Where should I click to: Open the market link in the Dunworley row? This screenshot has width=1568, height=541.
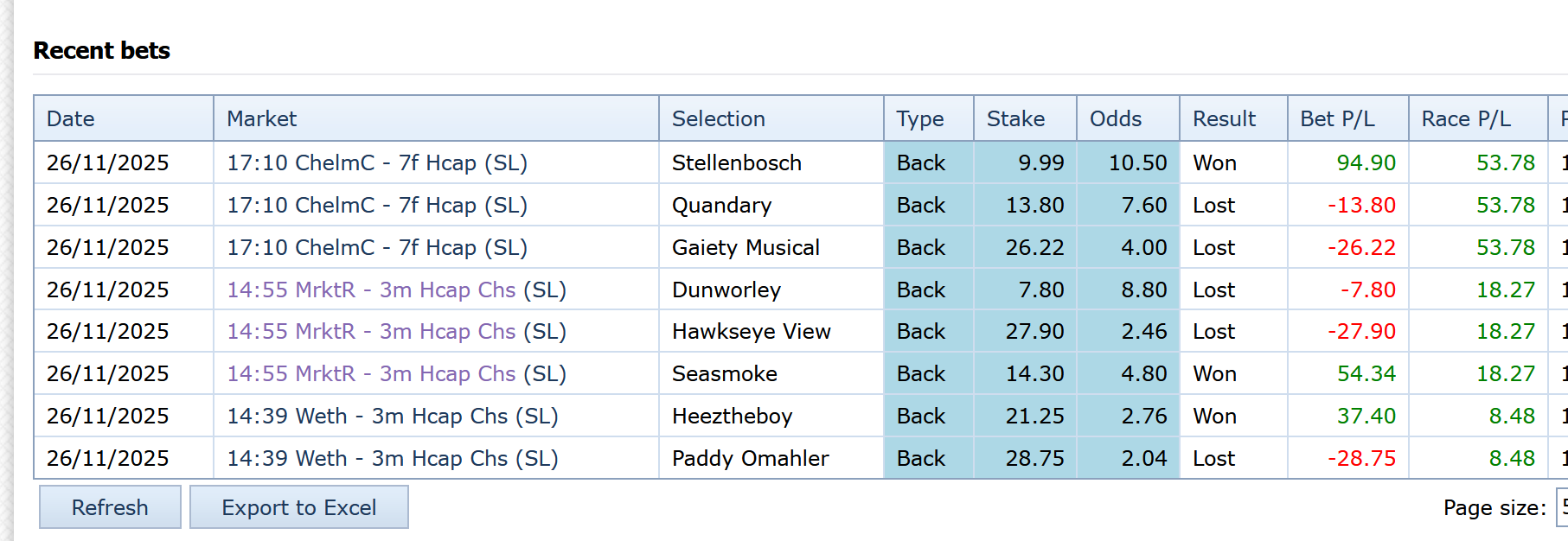click(x=396, y=290)
